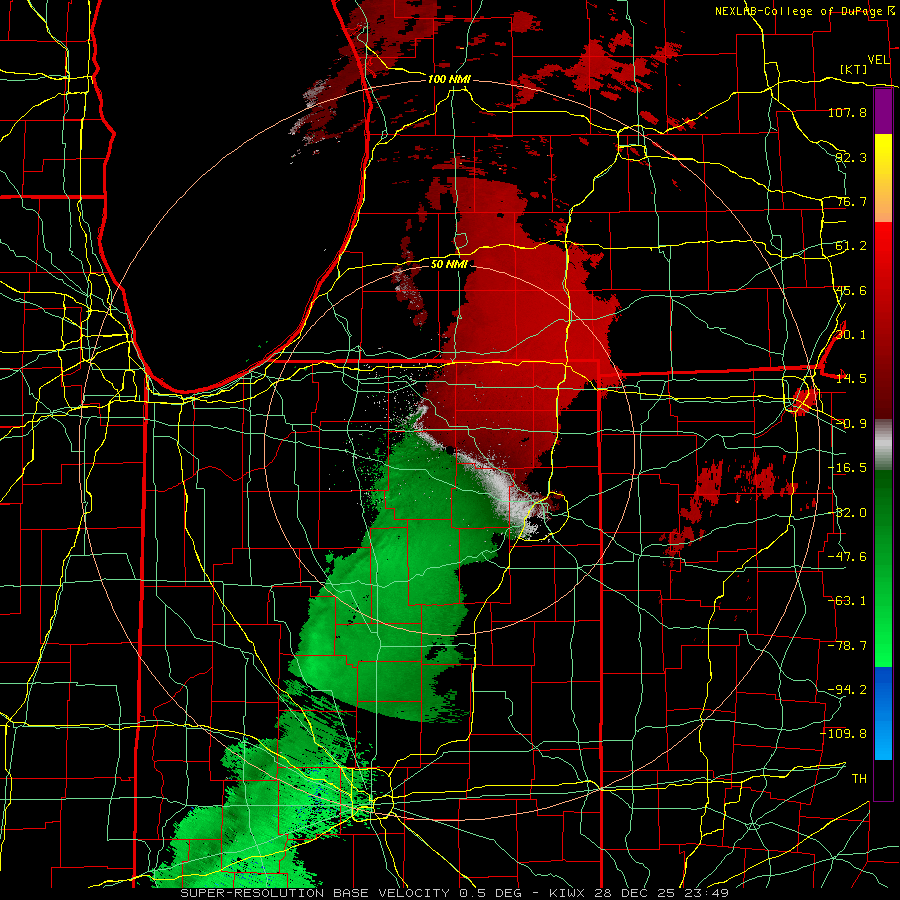Click the 30.1 legend value
Screen dimensions: 900x900
tap(851, 335)
